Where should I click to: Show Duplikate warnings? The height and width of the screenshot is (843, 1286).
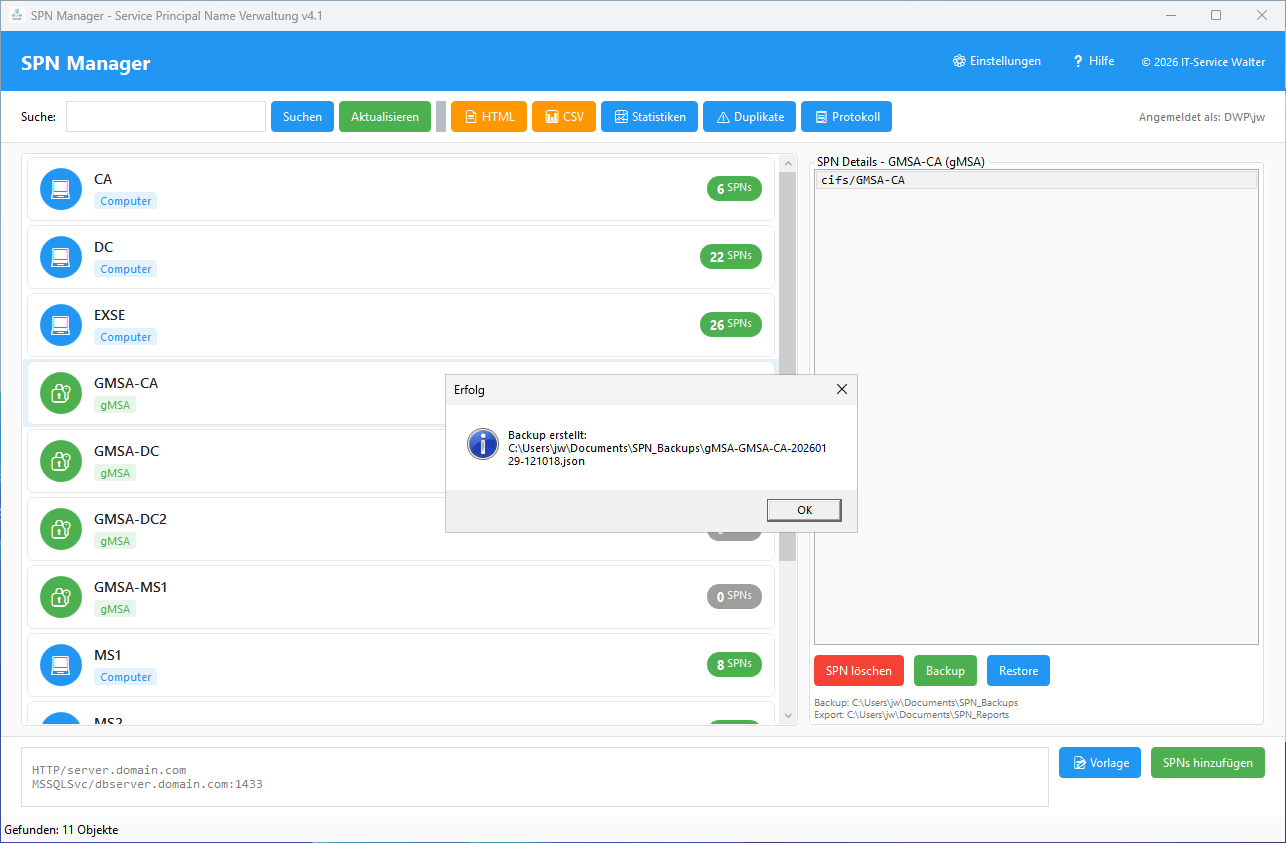click(750, 117)
